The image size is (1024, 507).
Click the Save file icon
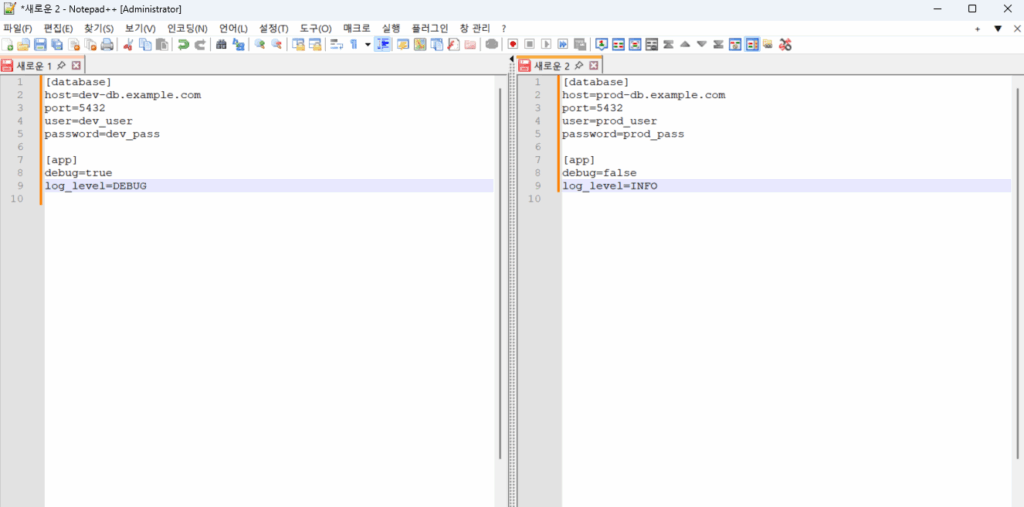click(x=40, y=45)
